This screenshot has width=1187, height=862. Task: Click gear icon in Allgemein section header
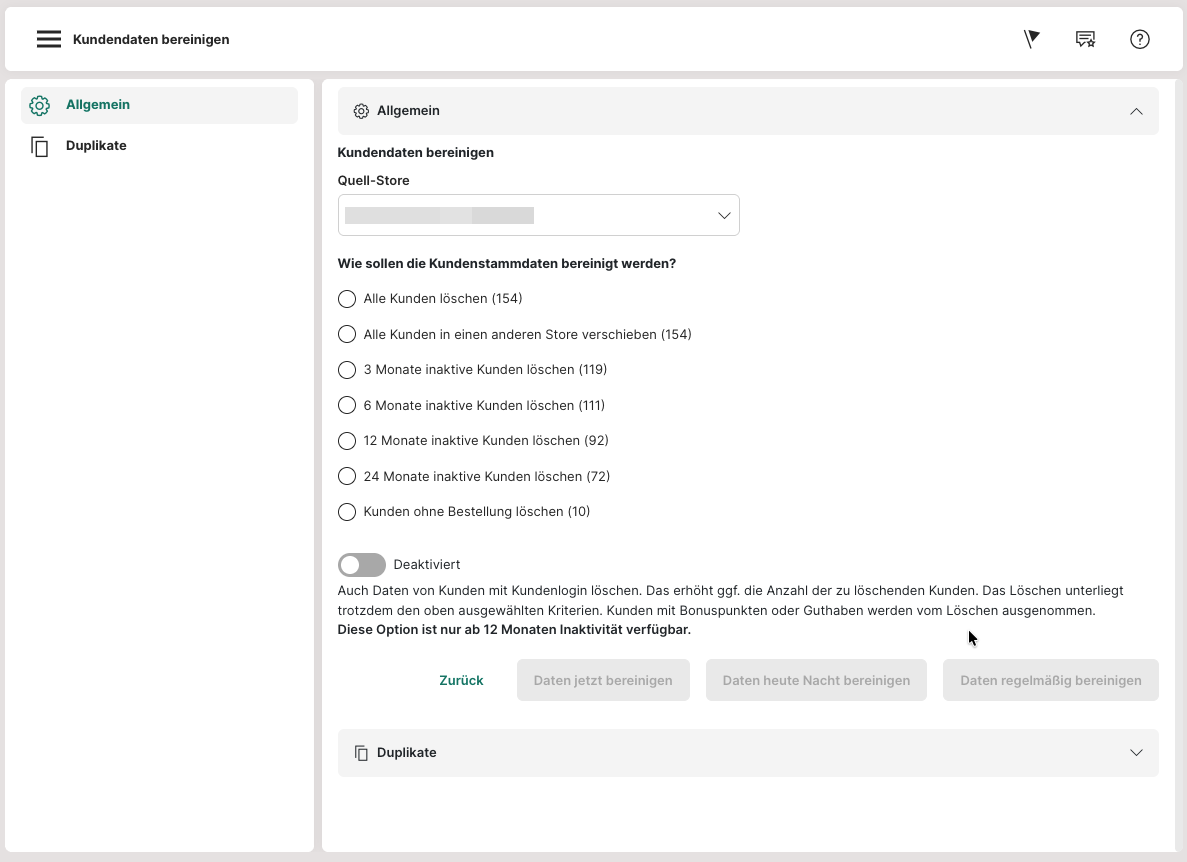coord(361,111)
